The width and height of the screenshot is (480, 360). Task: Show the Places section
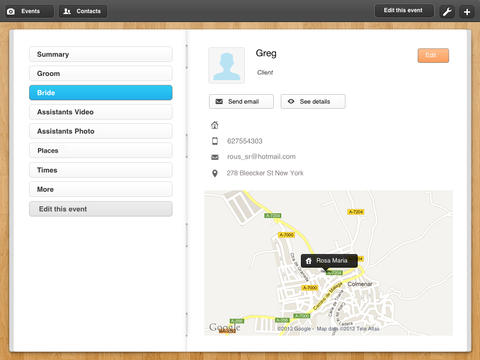click(101, 151)
